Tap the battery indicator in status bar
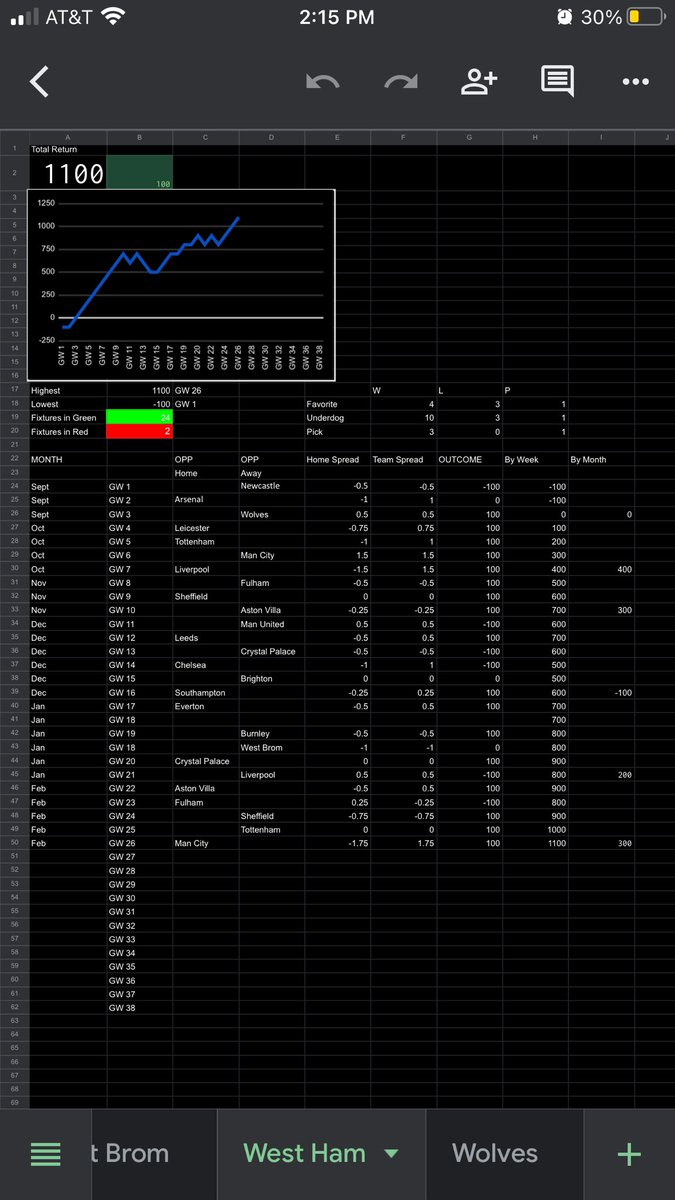 646,17
